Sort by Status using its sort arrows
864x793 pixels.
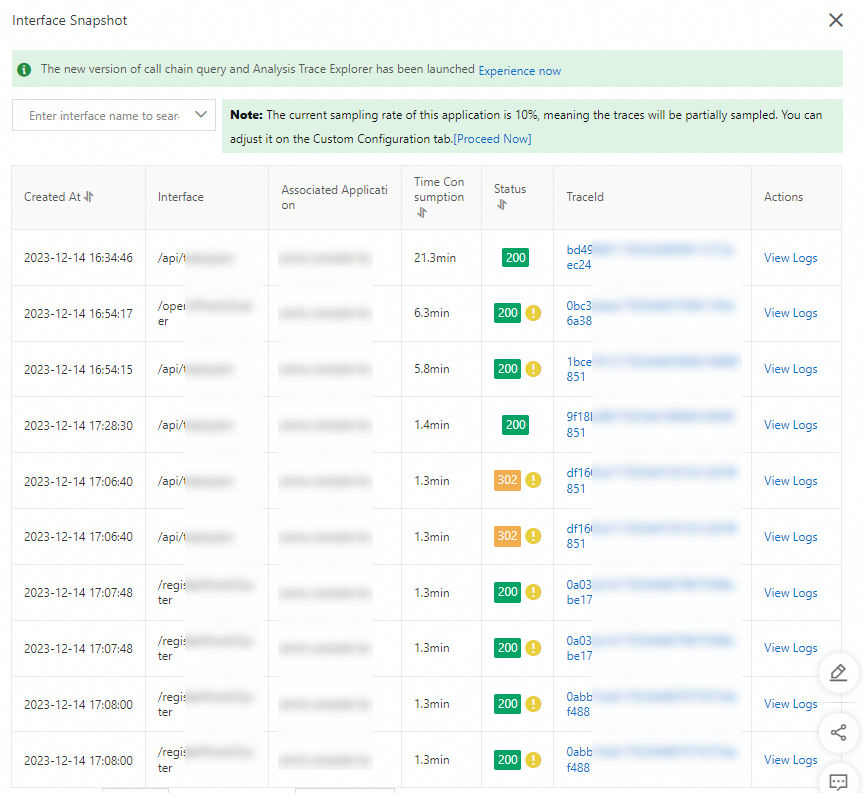501,204
